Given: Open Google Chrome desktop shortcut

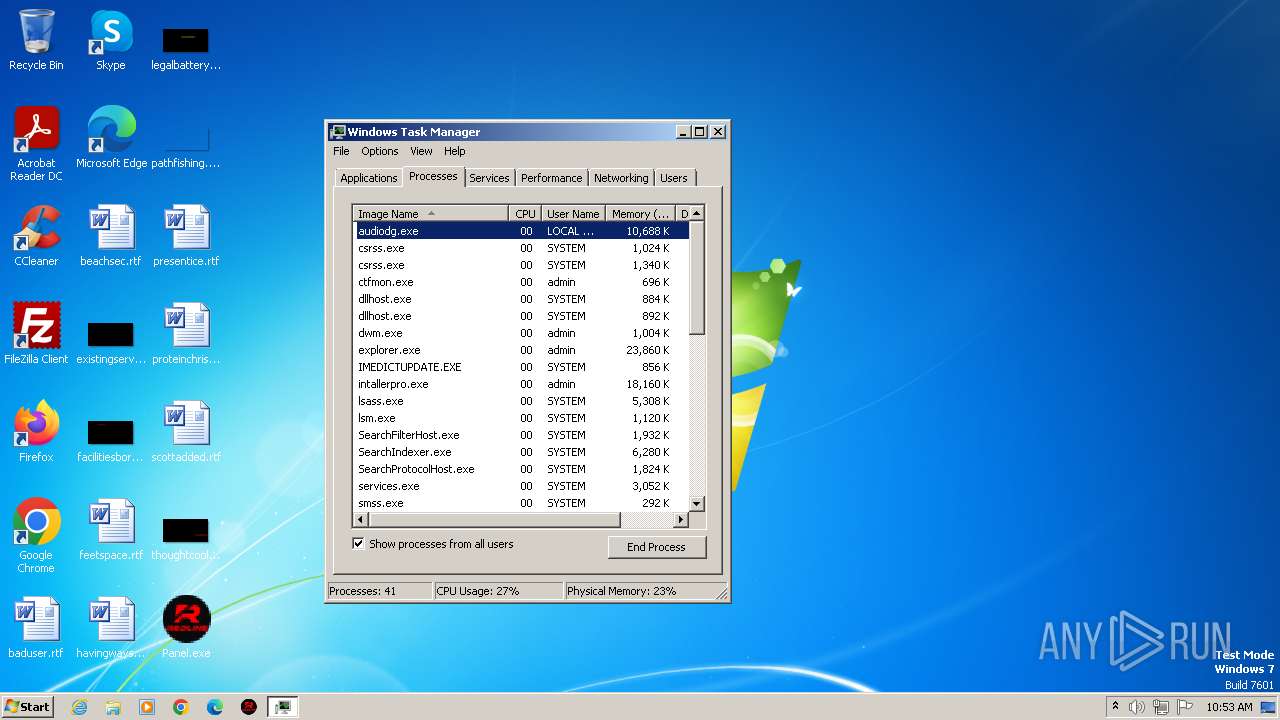Looking at the screenshot, I should (36, 536).
